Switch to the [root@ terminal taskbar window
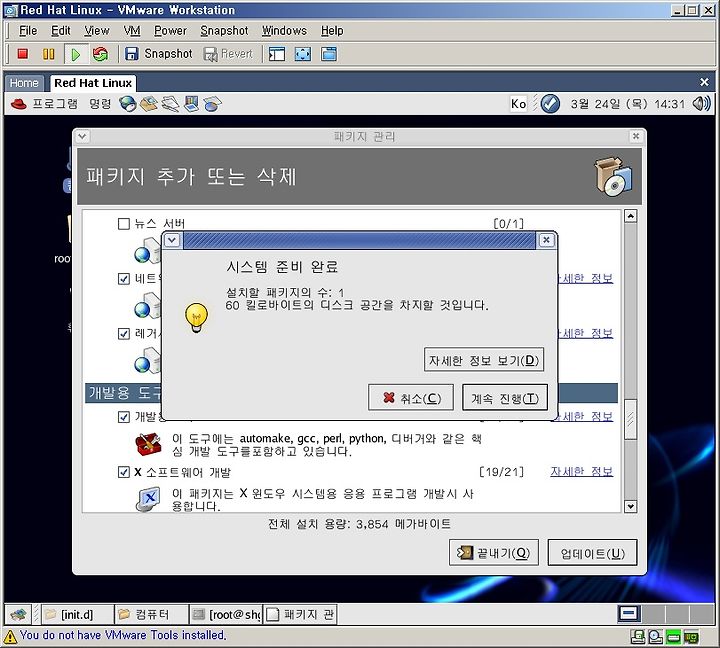 [225, 614]
